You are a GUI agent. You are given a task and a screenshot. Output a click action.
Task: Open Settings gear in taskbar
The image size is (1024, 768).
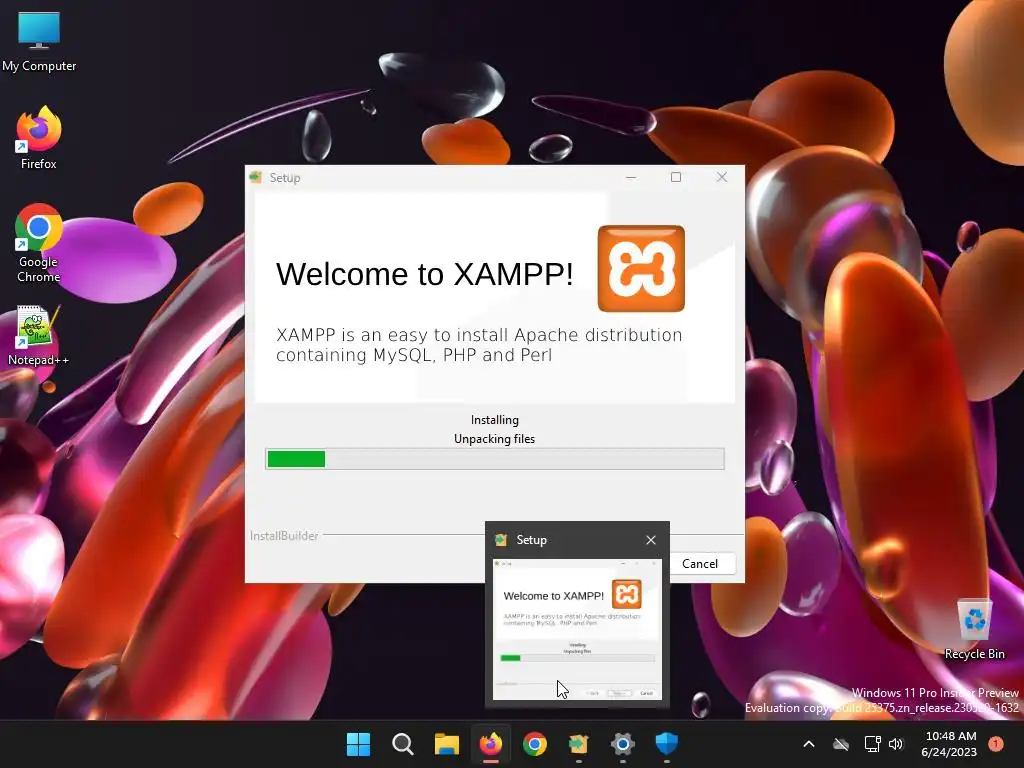tap(622, 744)
